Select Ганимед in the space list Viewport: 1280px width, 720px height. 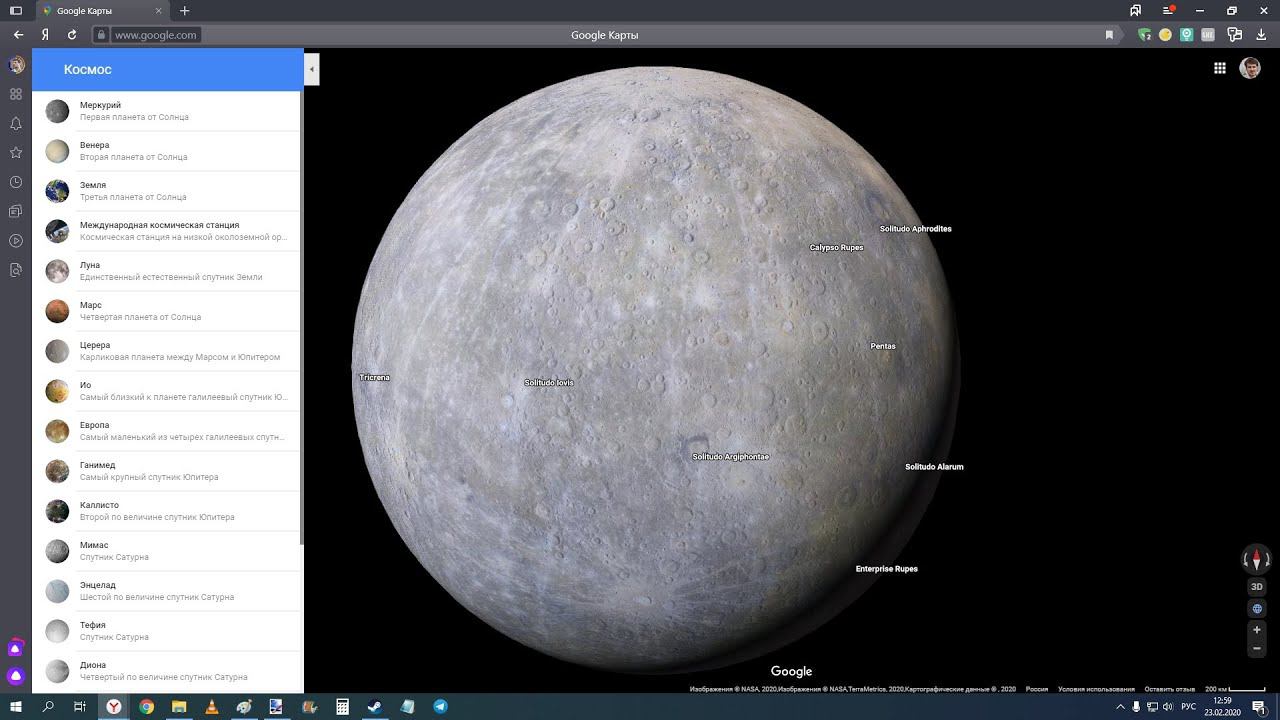[166, 471]
